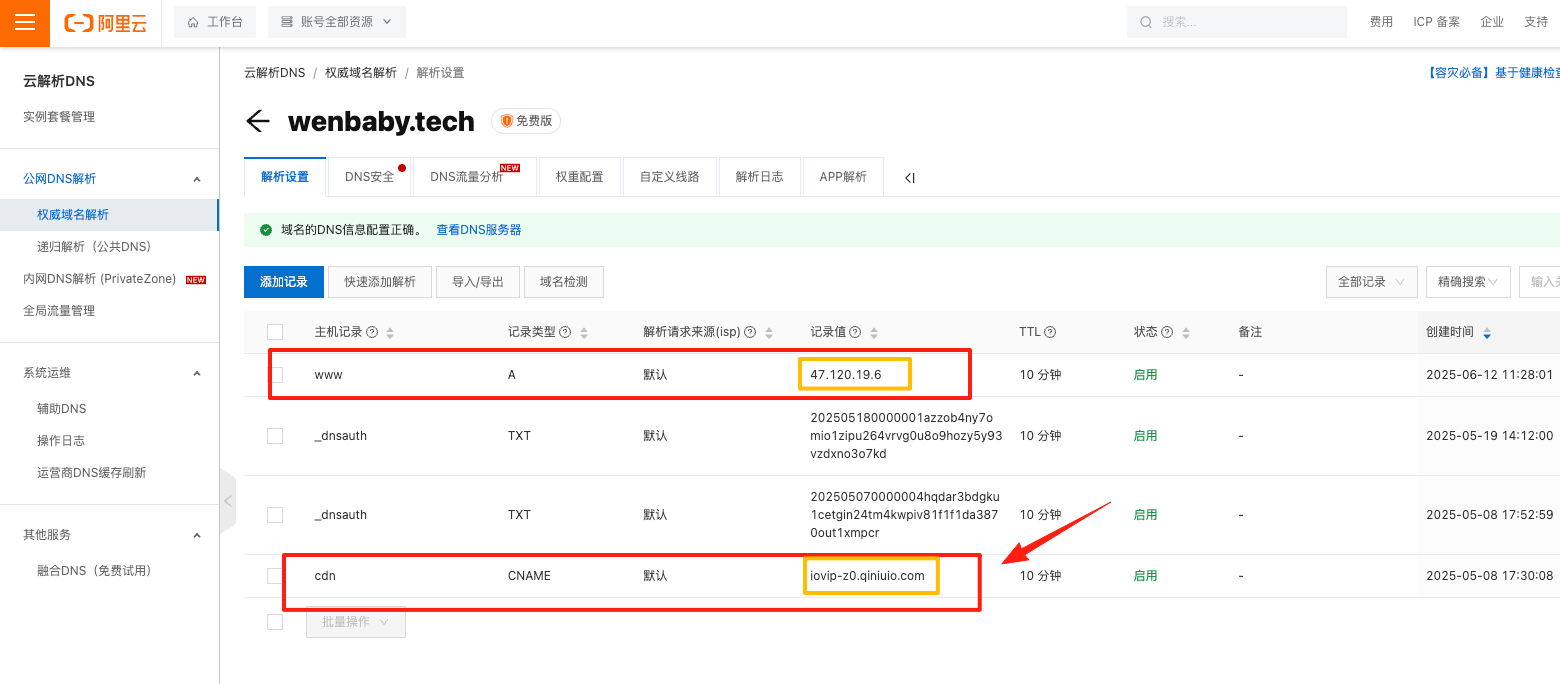
Task: Open 运营商DNS缓存刷新 in sidebar
Action: [x=92, y=473]
